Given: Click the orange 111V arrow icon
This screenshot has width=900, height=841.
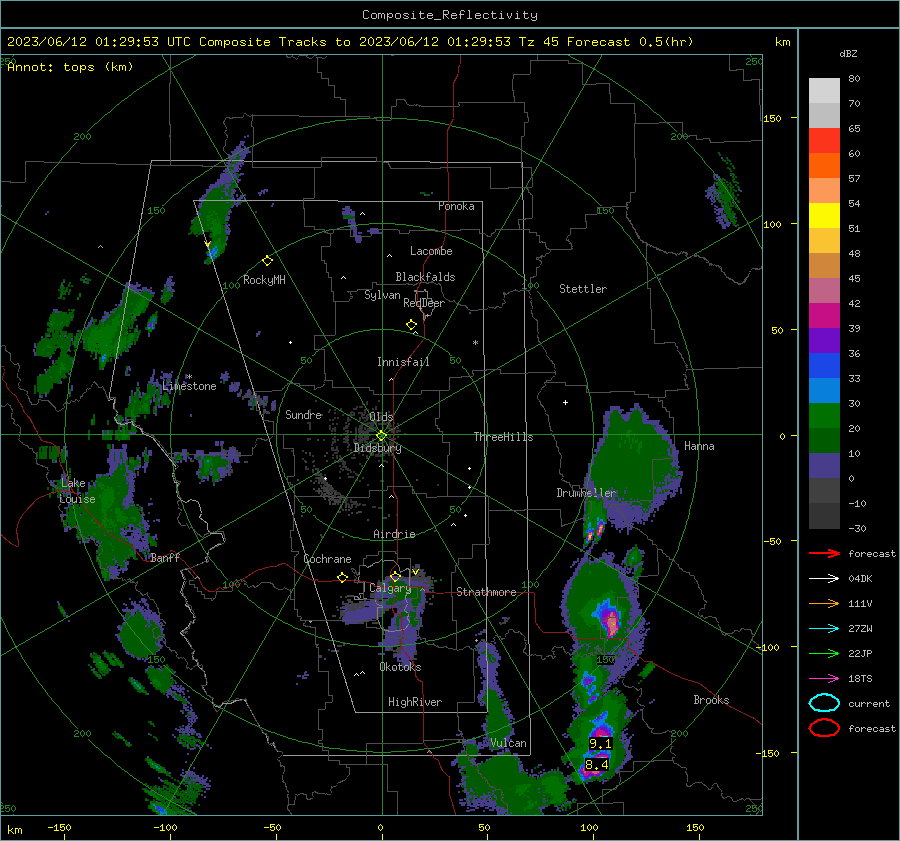Looking at the screenshot, I should [x=824, y=603].
